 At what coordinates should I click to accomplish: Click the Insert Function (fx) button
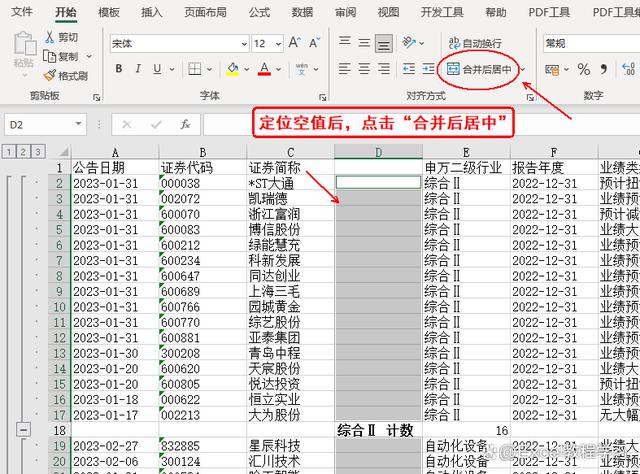tap(185, 124)
